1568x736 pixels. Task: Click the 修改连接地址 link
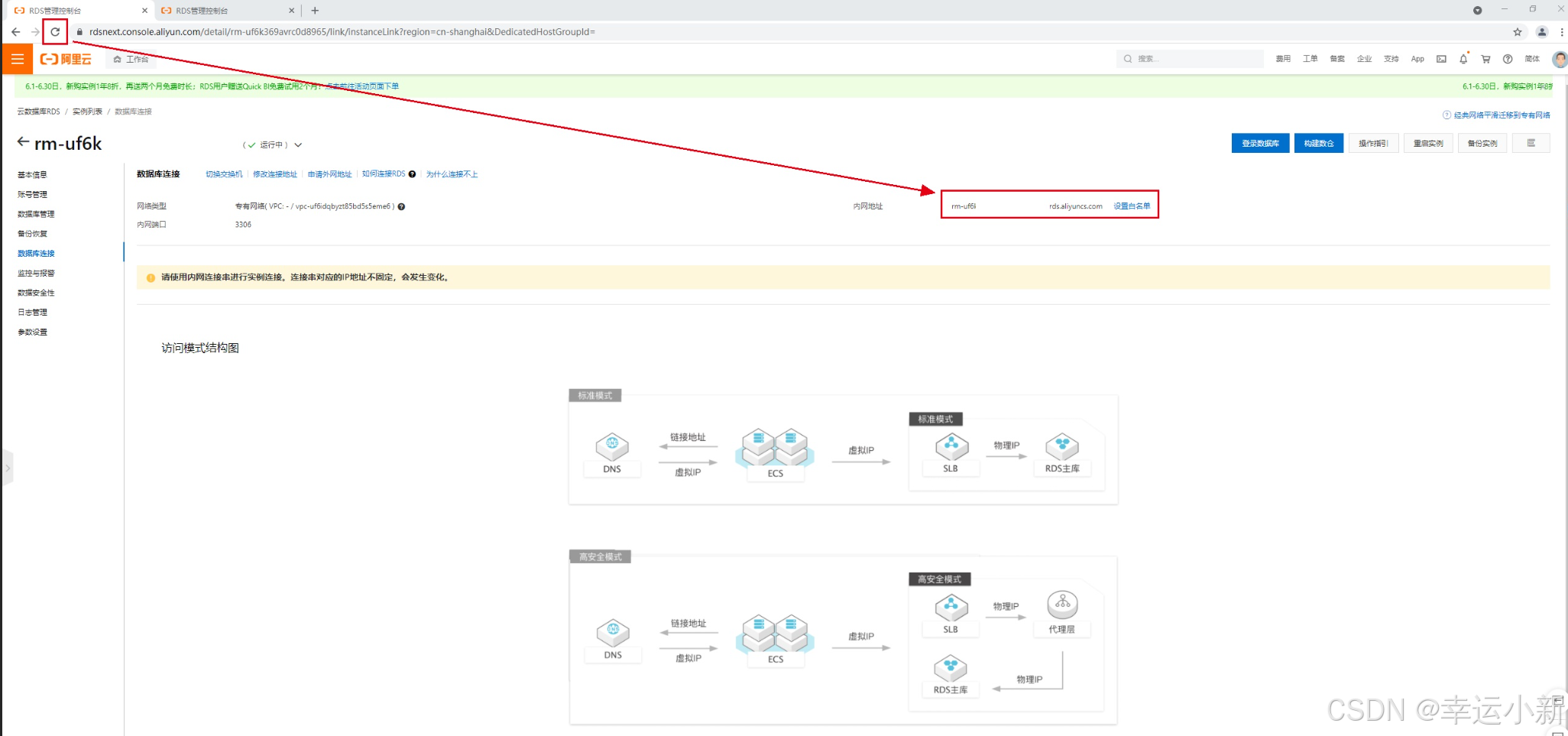tap(275, 174)
